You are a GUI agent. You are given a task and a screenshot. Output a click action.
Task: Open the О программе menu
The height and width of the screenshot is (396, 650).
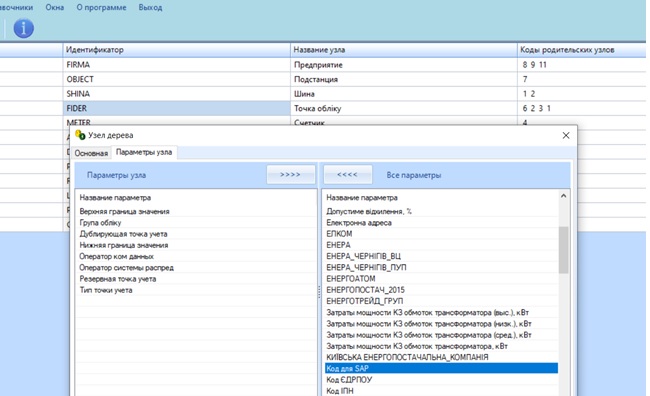101,7
